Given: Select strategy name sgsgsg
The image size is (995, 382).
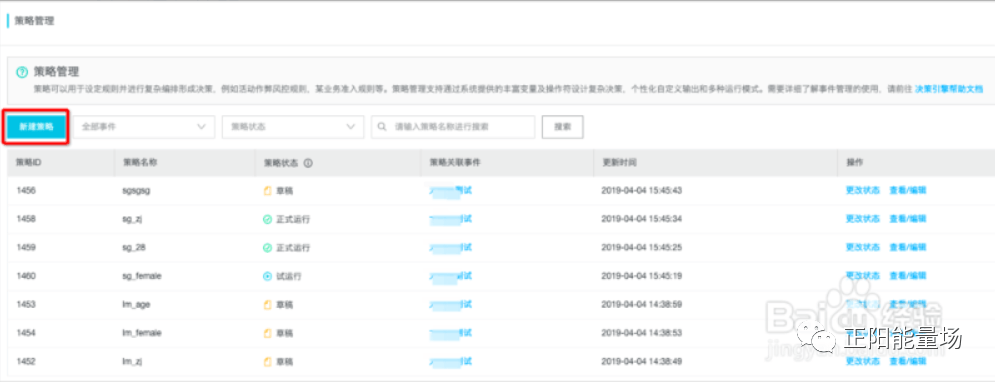Looking at the screenshot, I should click(136, 190).
